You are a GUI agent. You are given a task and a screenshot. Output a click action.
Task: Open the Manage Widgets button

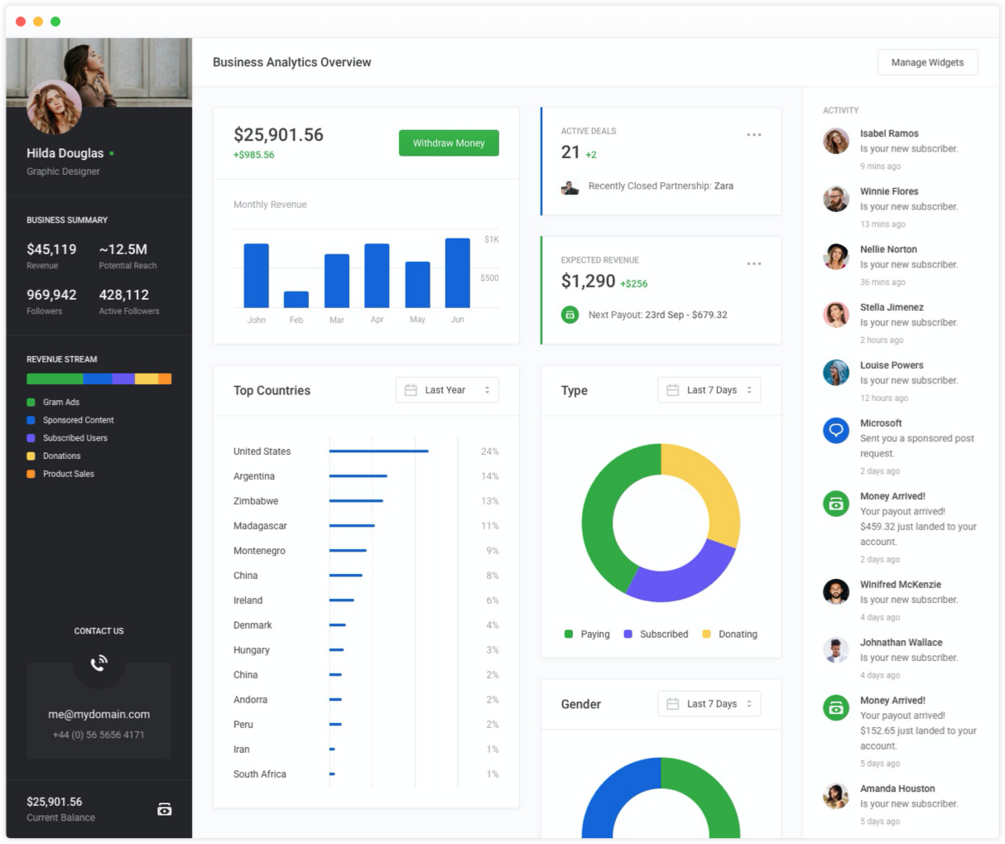[927, 62]
